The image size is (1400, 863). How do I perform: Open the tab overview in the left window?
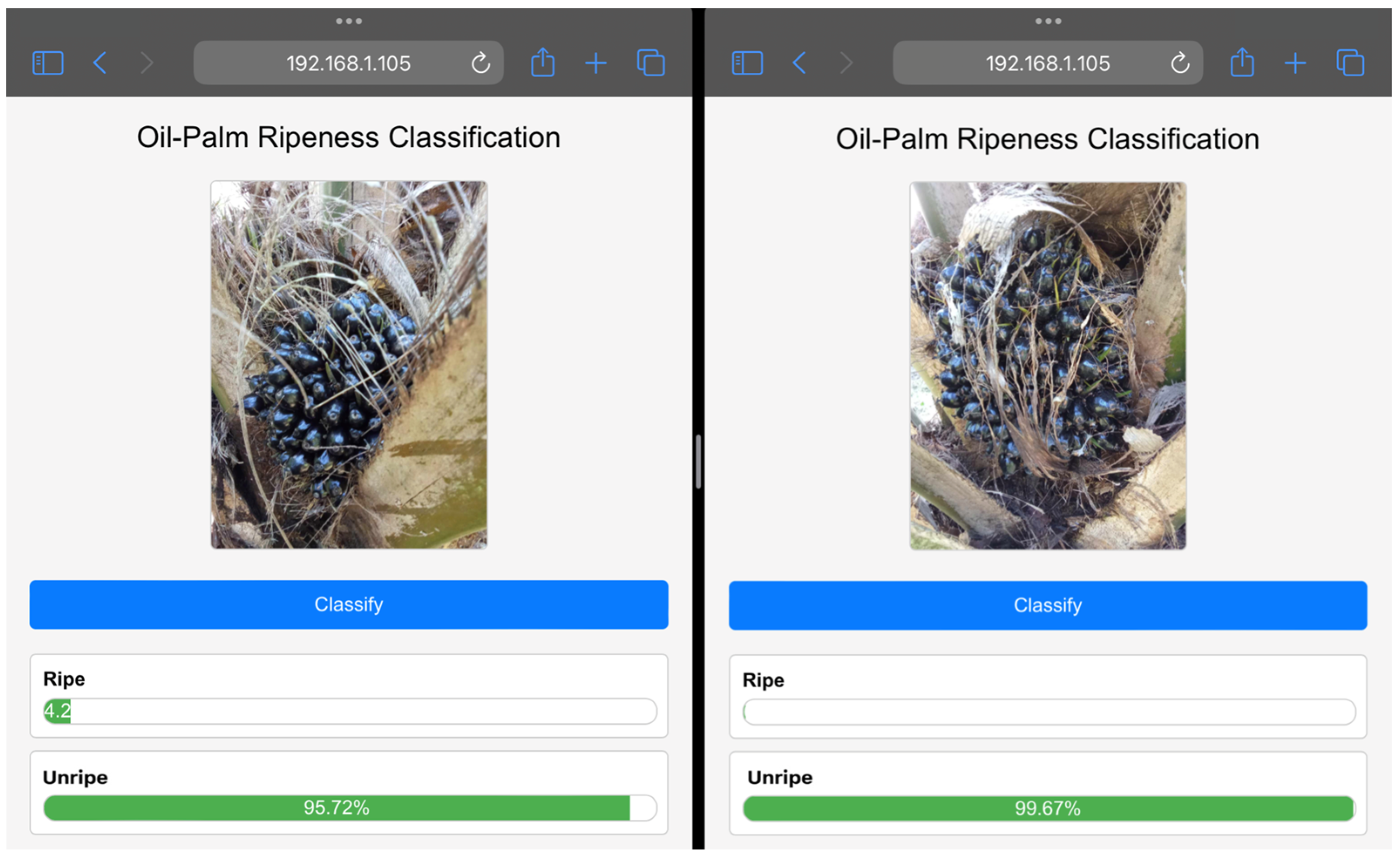pos(651,63)
